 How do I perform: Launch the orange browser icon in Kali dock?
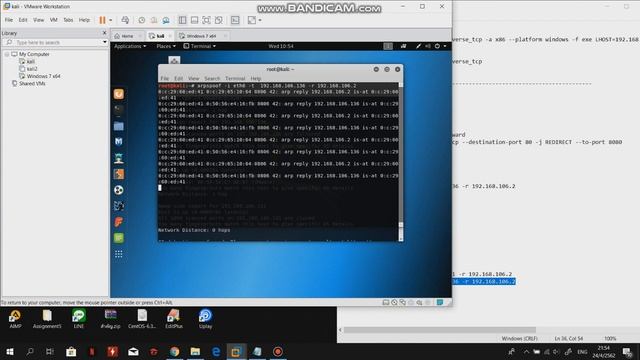pyautogui.click(x=119, y=94)
